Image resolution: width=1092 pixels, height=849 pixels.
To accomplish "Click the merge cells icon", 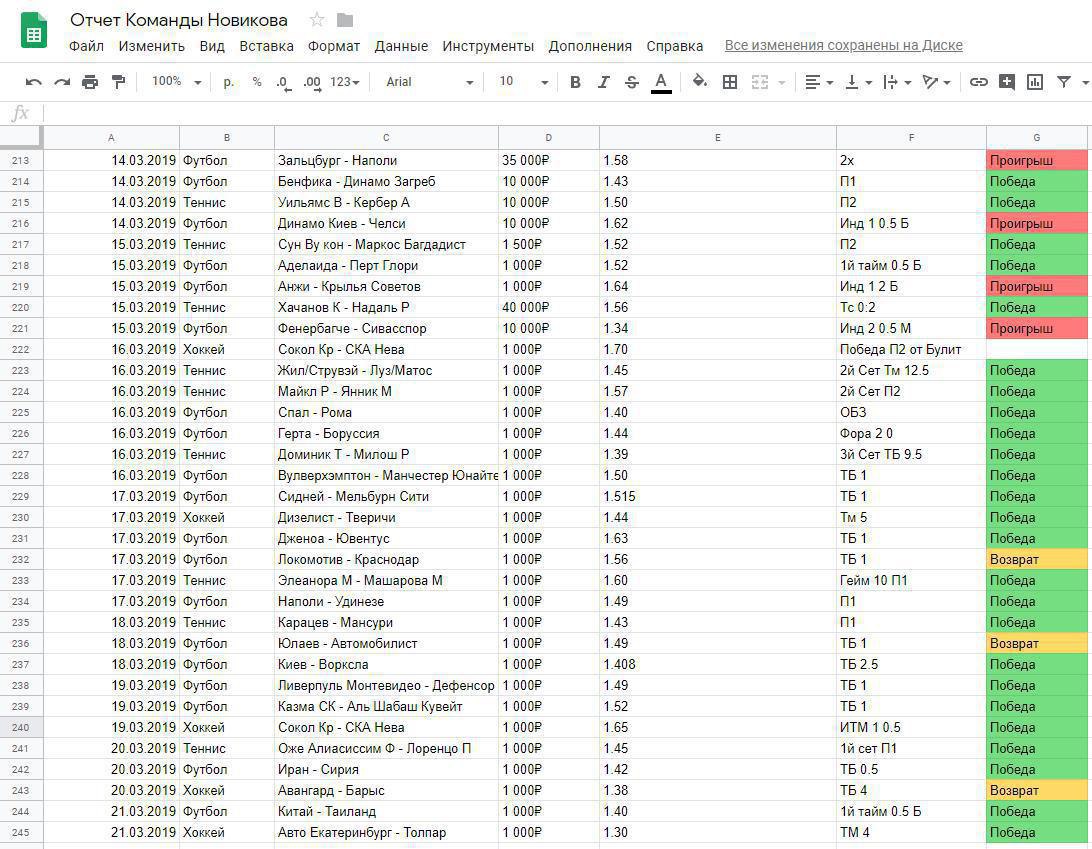I will click(x=760, y=82).
